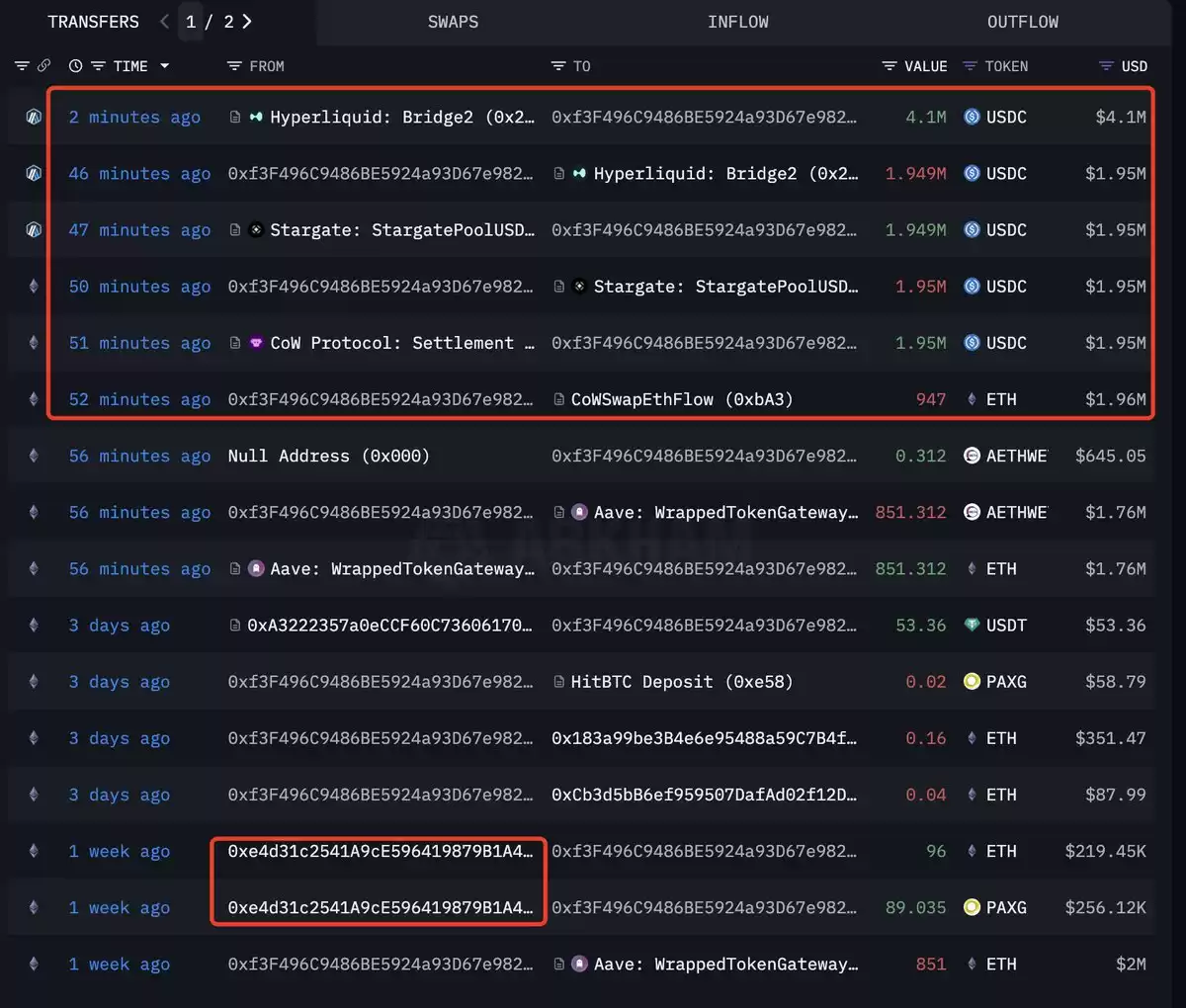Open the 2 minutes ago transaction

[x=134, y=117]
